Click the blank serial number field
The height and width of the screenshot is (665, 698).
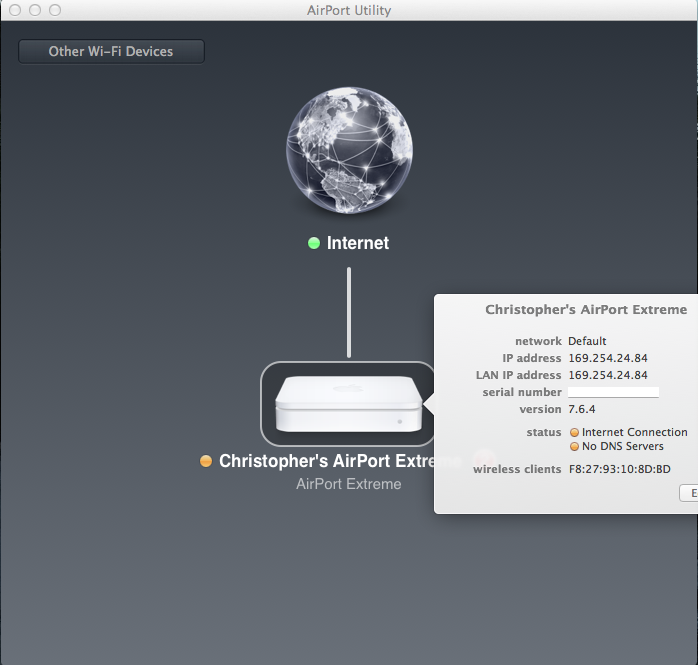pos(613,392)
